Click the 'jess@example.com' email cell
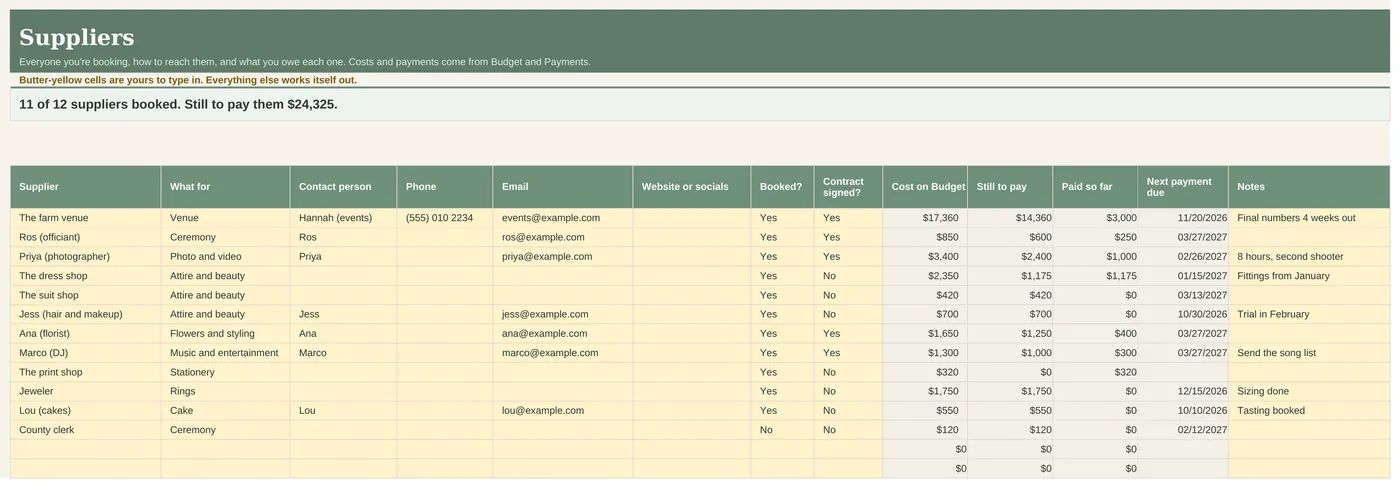1400x488 pixels. (x=563, y=314)
